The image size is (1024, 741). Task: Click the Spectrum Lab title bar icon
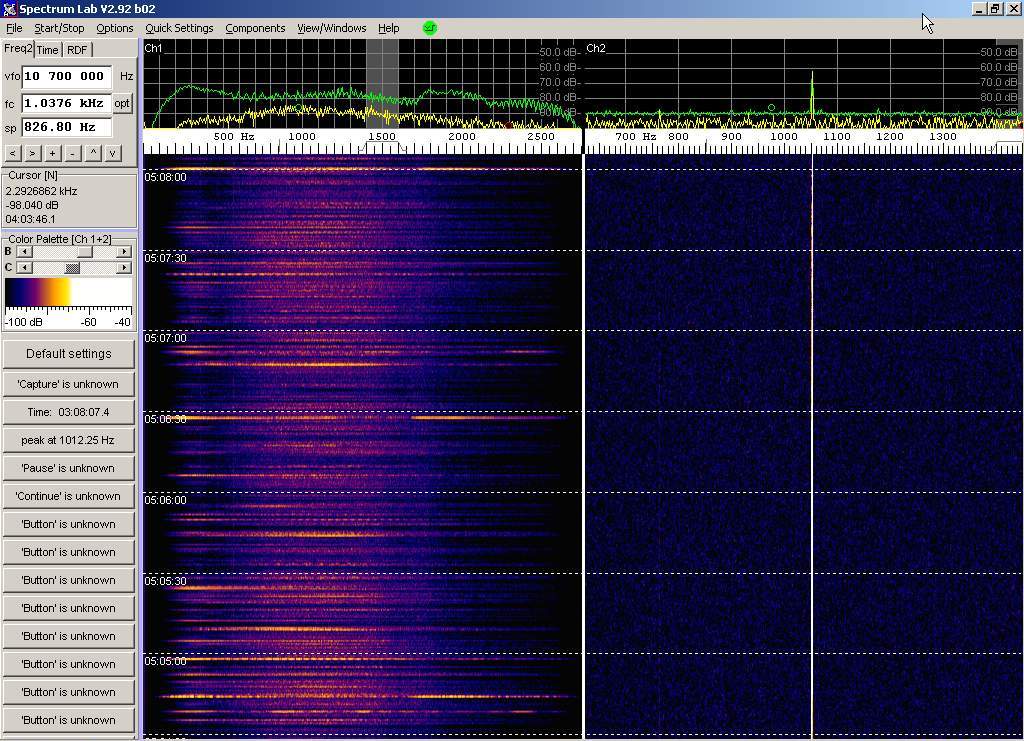tap(9, 9)
